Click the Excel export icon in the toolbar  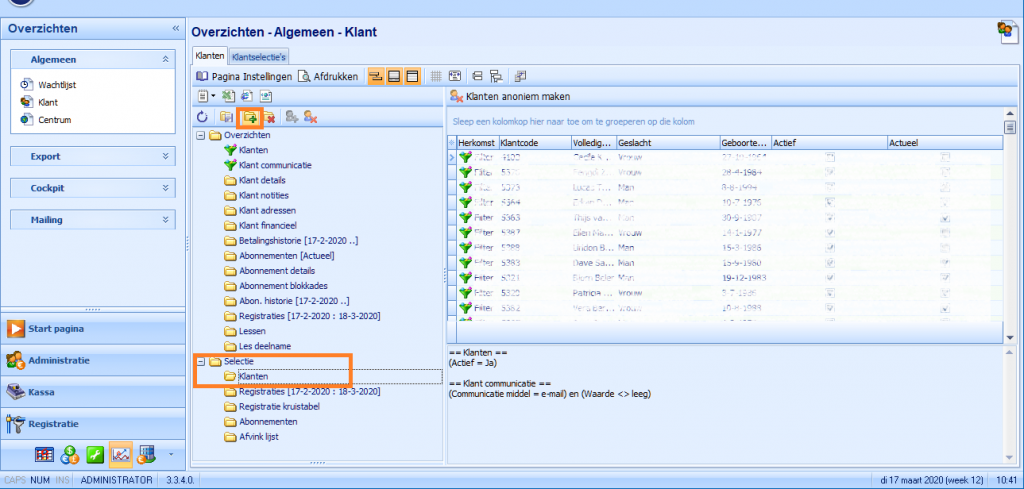tap(227, 96)
